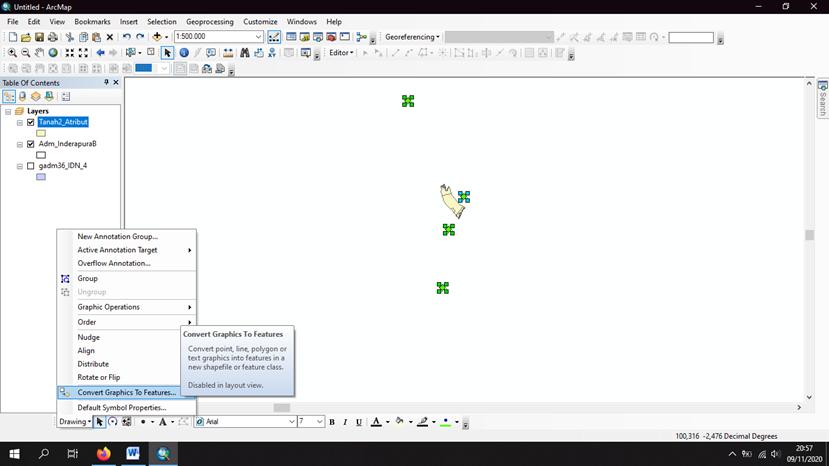
Task: Switch to List By Selection
Action: click(x=49, y=97)
